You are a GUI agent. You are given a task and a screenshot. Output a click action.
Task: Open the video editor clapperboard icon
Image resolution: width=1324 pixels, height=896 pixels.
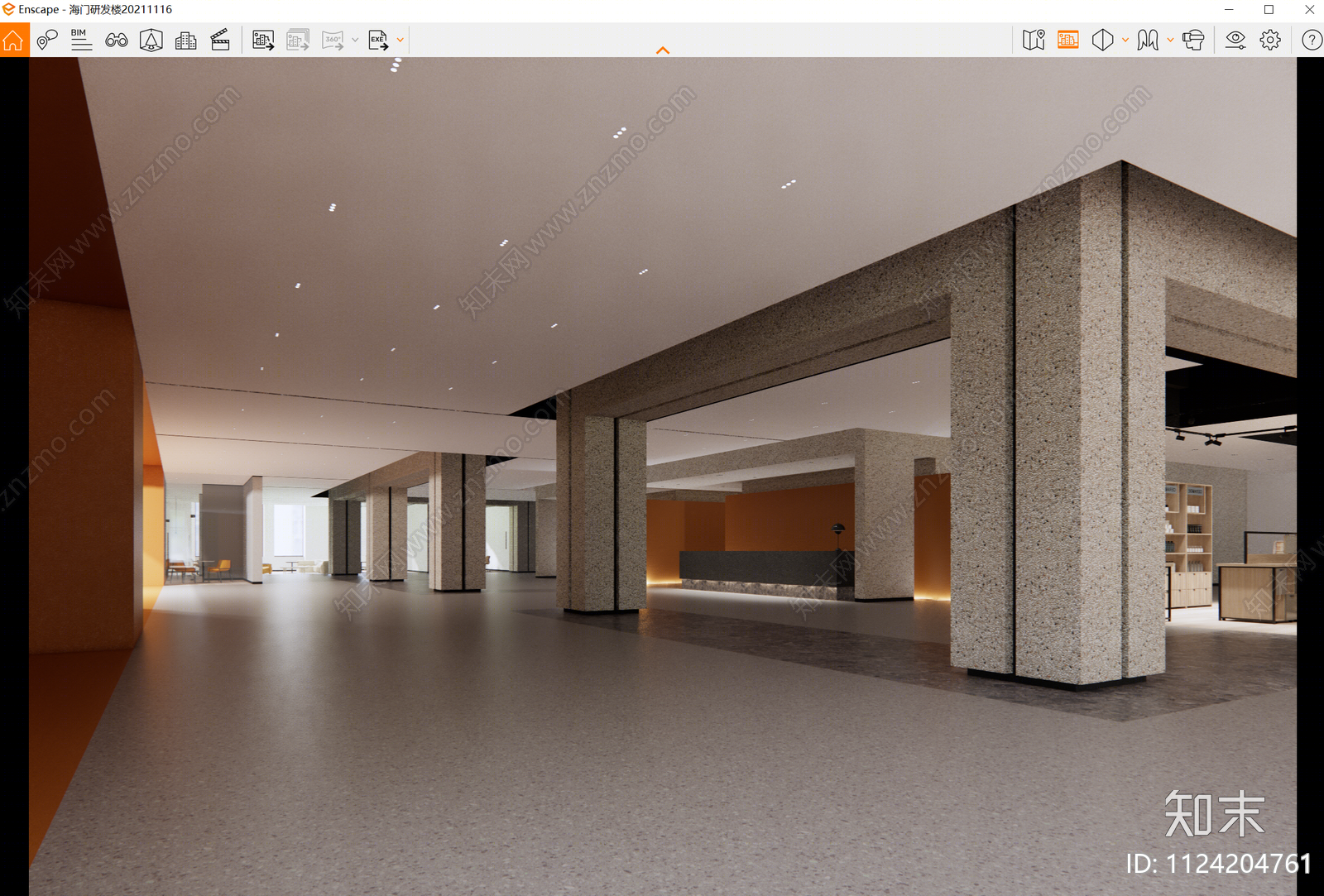(220, 40)
